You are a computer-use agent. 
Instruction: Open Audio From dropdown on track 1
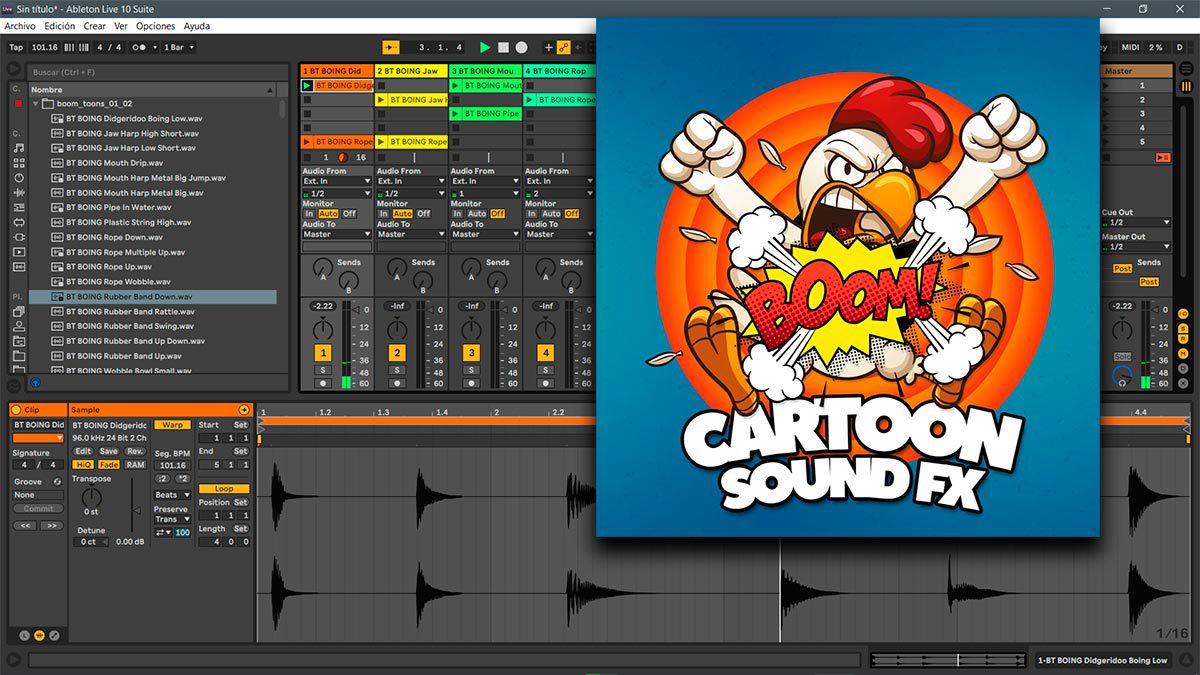pyautogui.click(x=337, y=181)
